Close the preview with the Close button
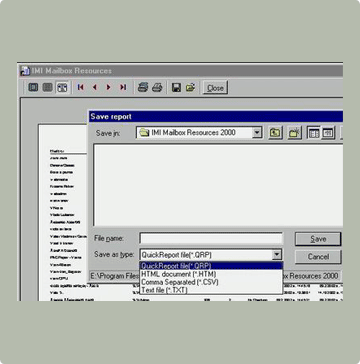This screenshot has height=364, width=360. [215, 88]
